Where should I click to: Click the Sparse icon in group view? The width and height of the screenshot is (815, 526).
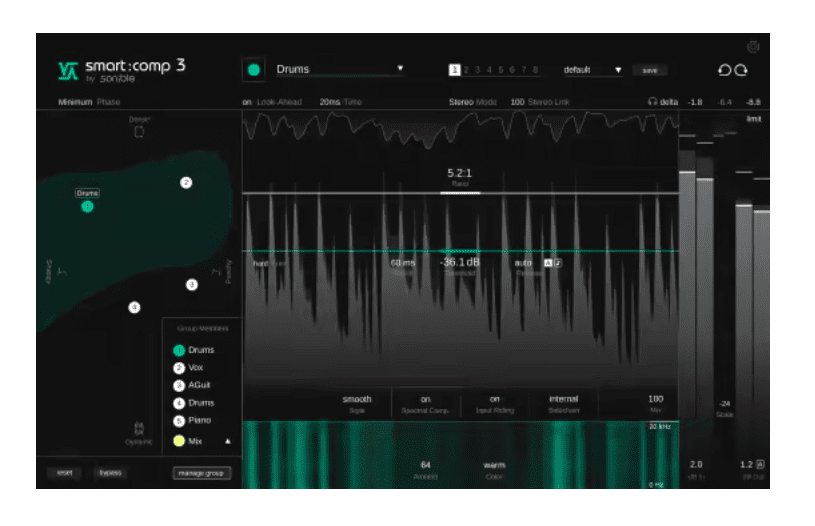[62, 271]
